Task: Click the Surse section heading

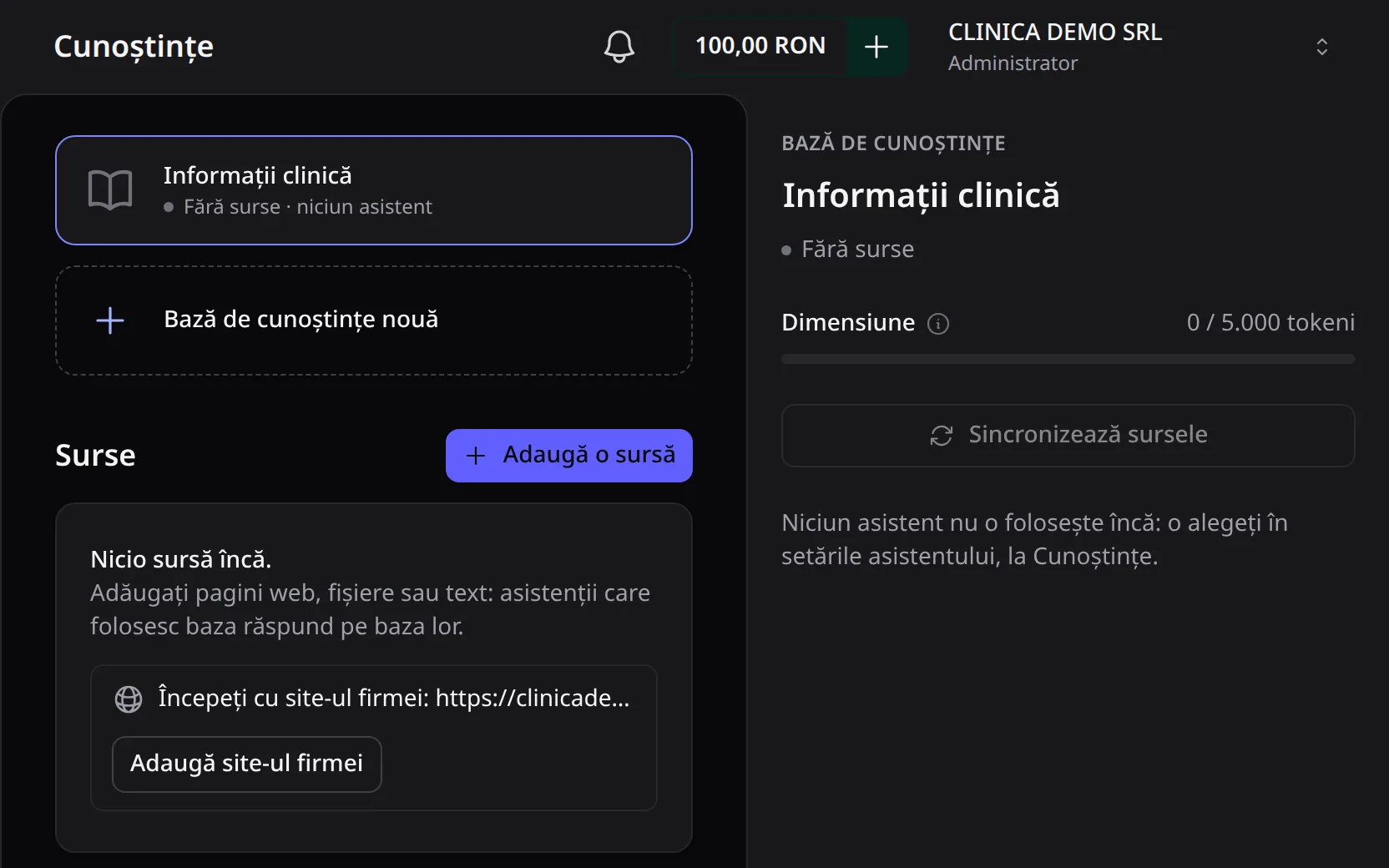Action: point(95,456)
